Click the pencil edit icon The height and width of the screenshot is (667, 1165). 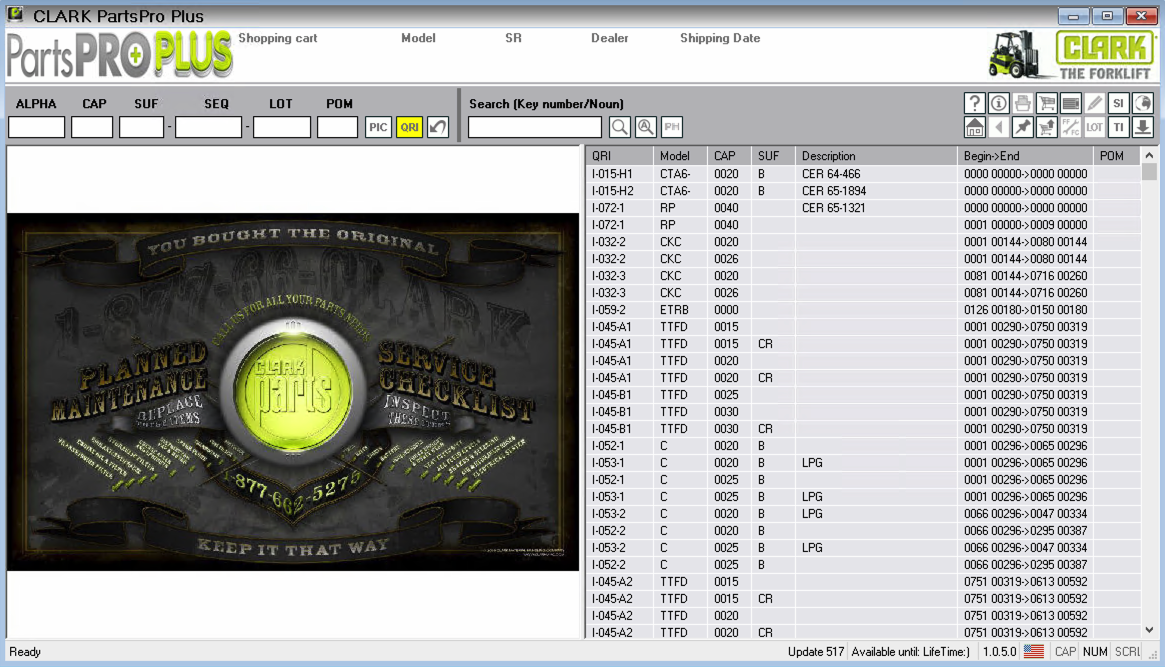tap(1094, 103)
